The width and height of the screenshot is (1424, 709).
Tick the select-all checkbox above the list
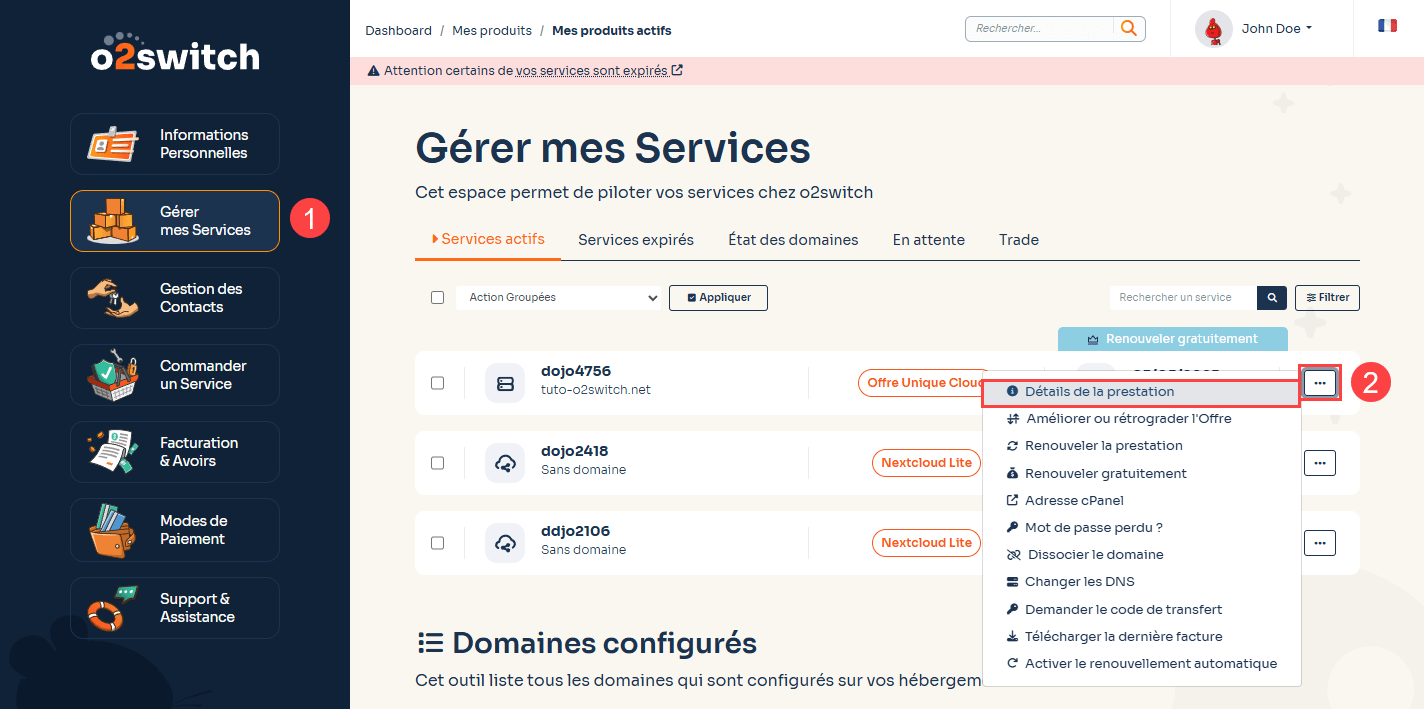tap(437, 297)
